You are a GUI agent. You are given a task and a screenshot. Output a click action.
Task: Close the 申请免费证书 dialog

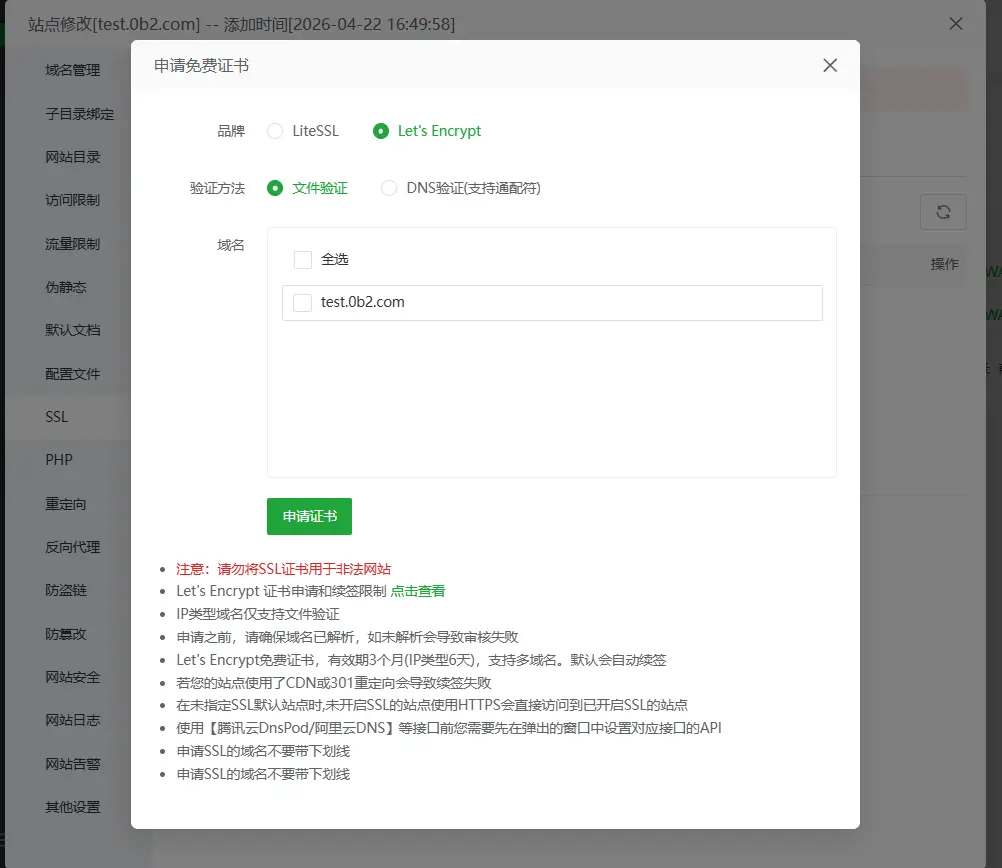pos(829,65)
